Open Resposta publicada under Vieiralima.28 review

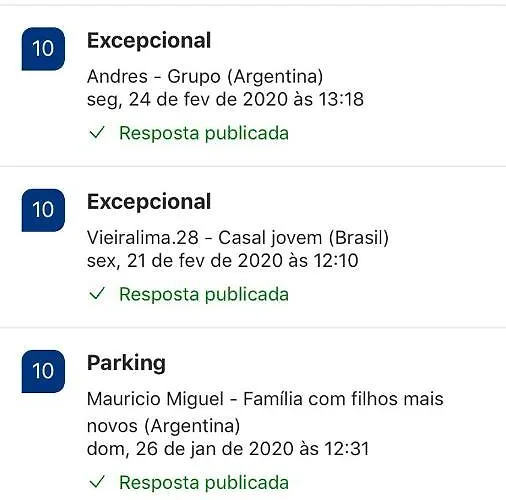coord(204,295)
